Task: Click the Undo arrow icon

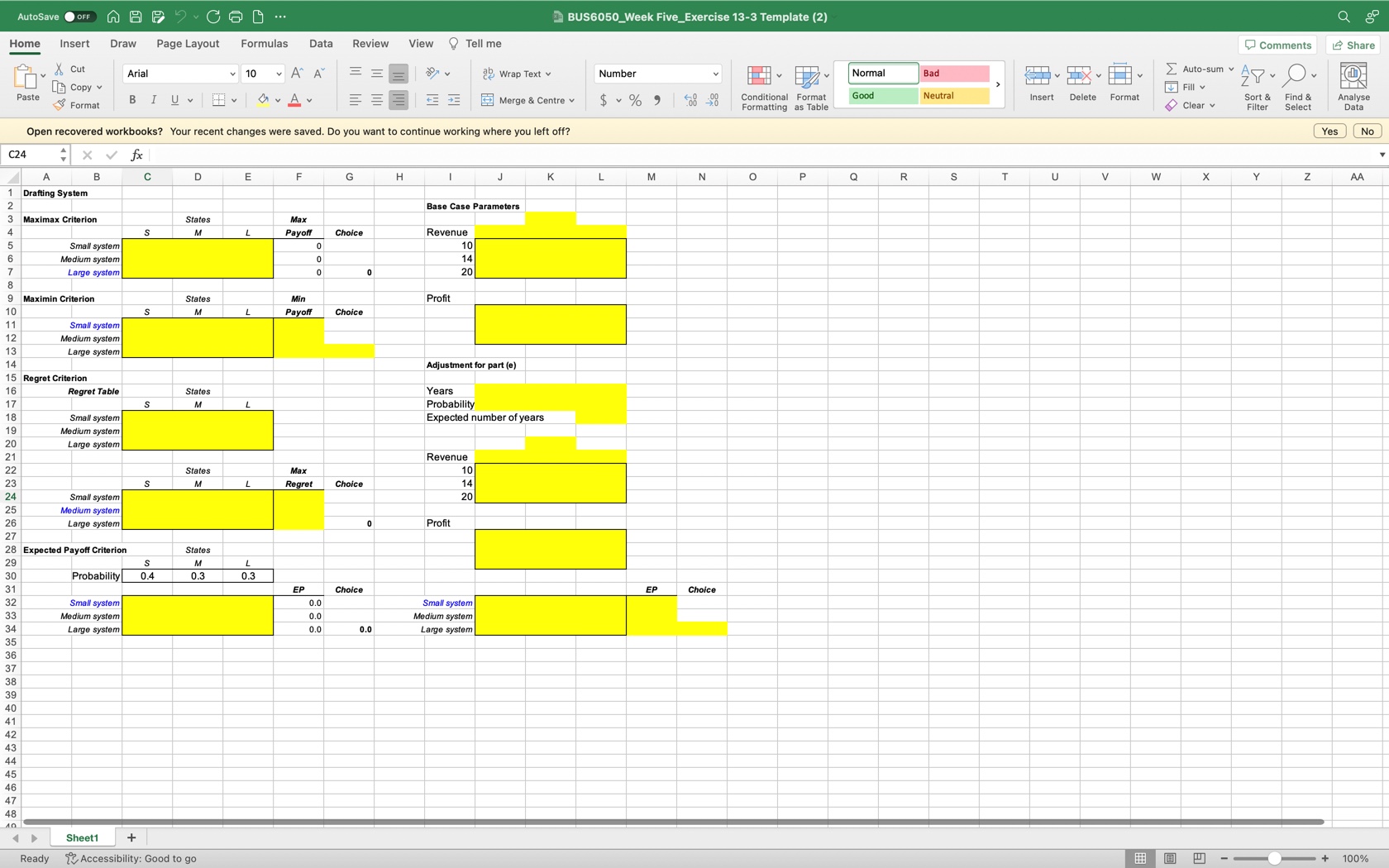Action: 180,17
